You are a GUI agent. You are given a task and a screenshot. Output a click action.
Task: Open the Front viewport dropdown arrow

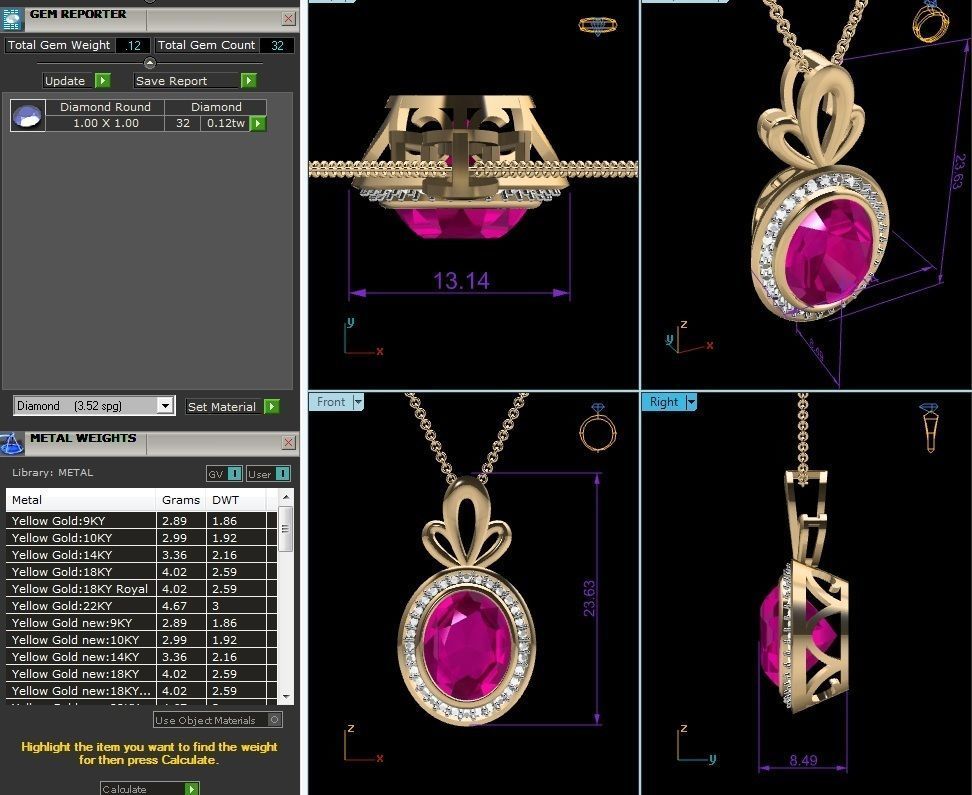358,402
